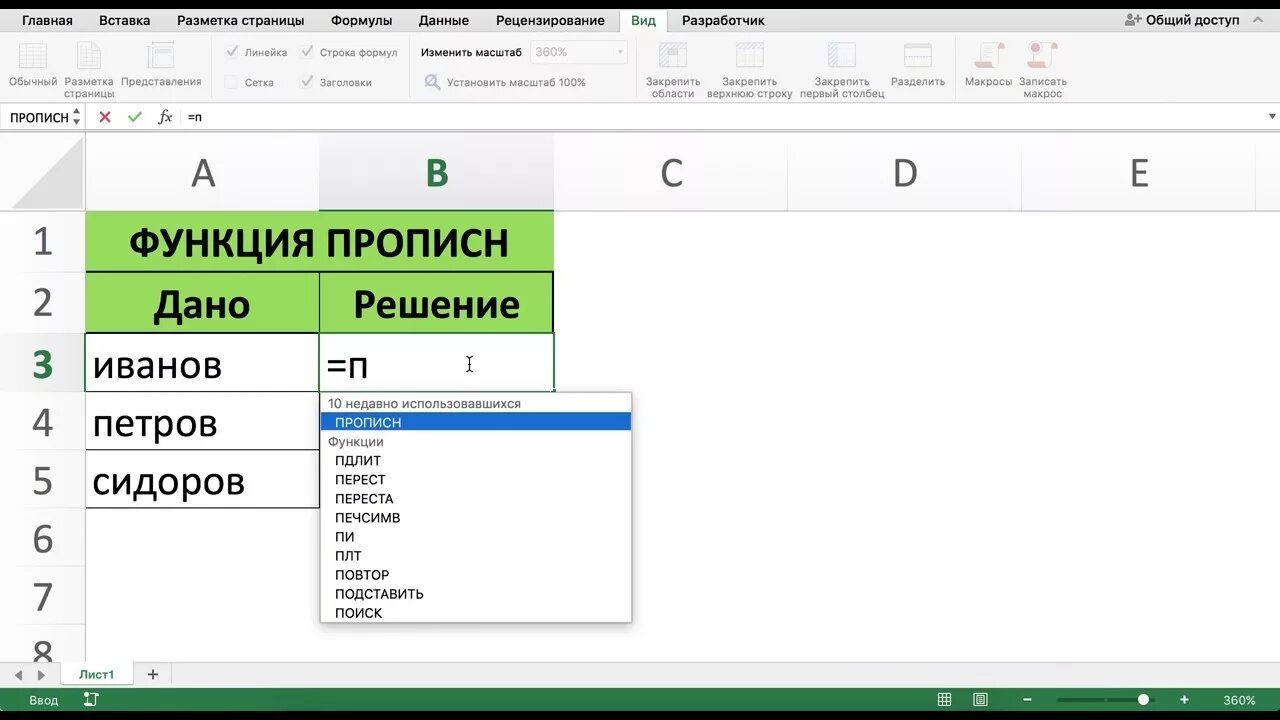Click Закрепить области freeze panes icon
Image resolution: width=1280 pixels, height=720 pixels.
[x=672, y=56]
